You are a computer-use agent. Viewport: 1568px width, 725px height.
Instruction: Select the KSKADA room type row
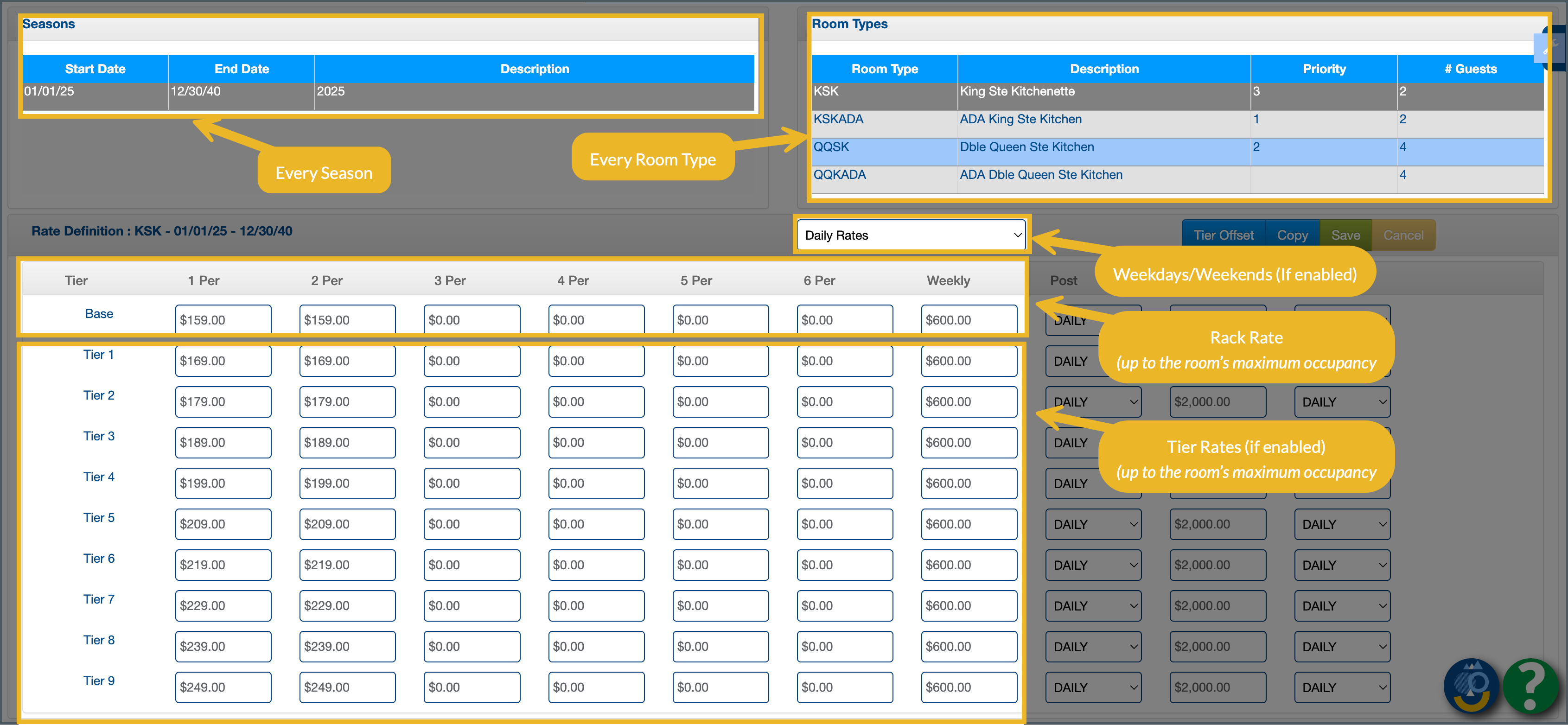[x=838, y=119]
